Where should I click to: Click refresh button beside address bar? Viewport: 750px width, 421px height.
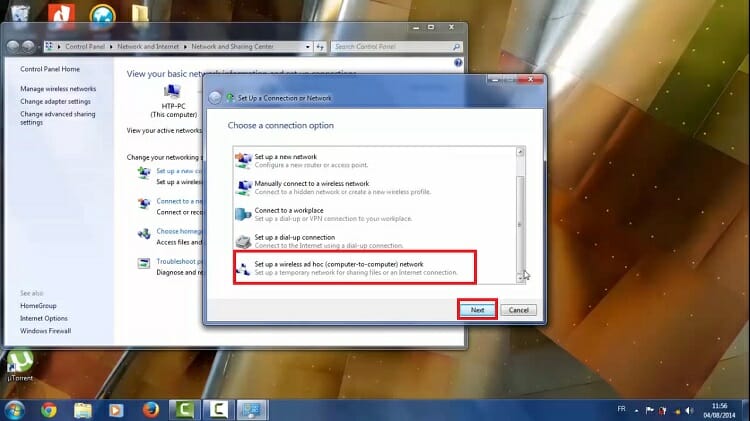coord(320,46)
